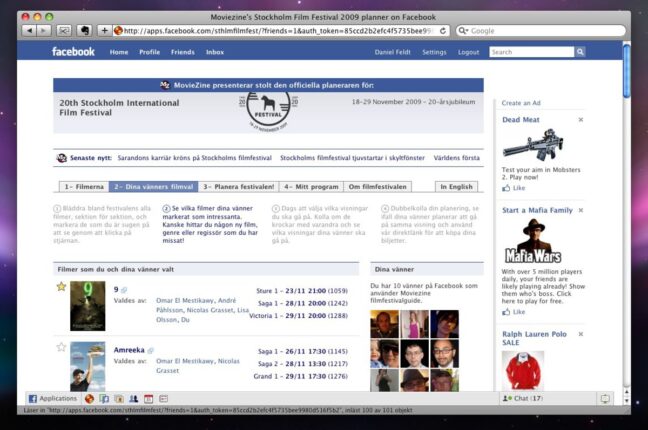
Task: Close the Dead Meat ad
Action: click(x=581, y=120)
